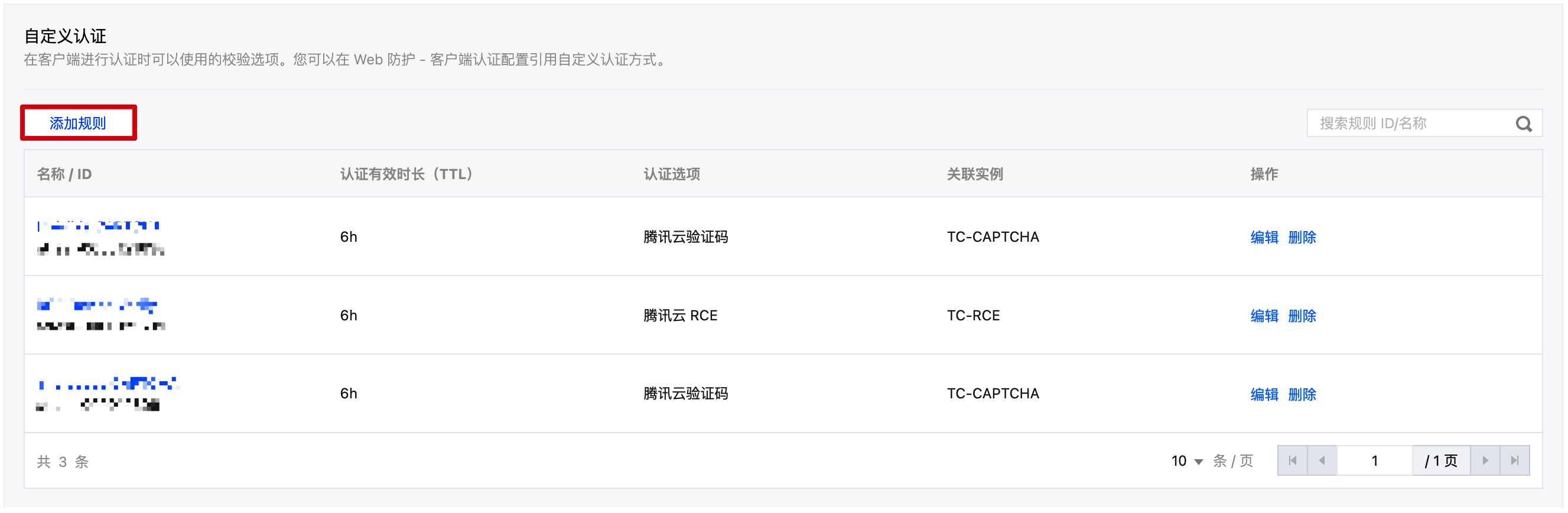Viewport: 1568px width, 513px height.
Task: Open the search magnifier icon
Action: tap(1525, 123)
